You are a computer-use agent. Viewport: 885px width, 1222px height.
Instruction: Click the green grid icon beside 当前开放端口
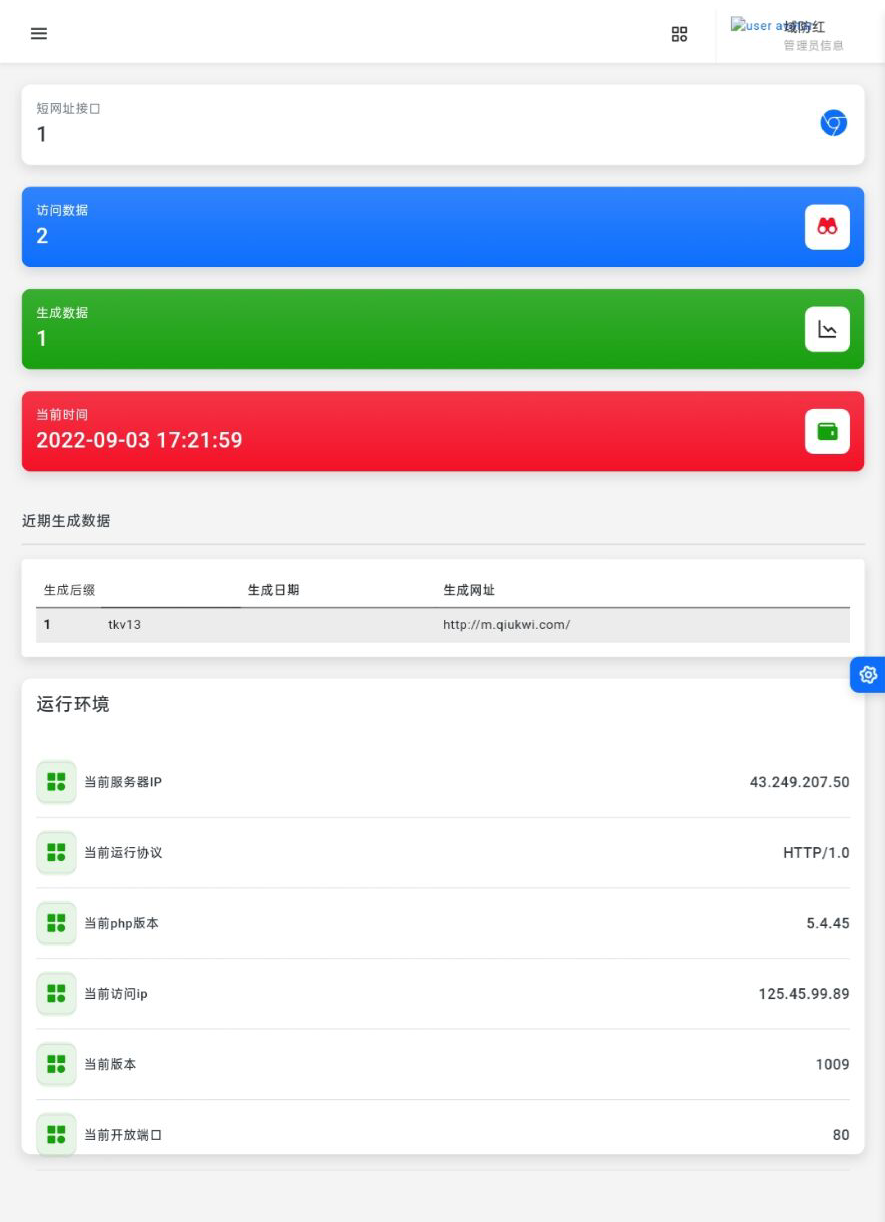(x=56, y=1135)
